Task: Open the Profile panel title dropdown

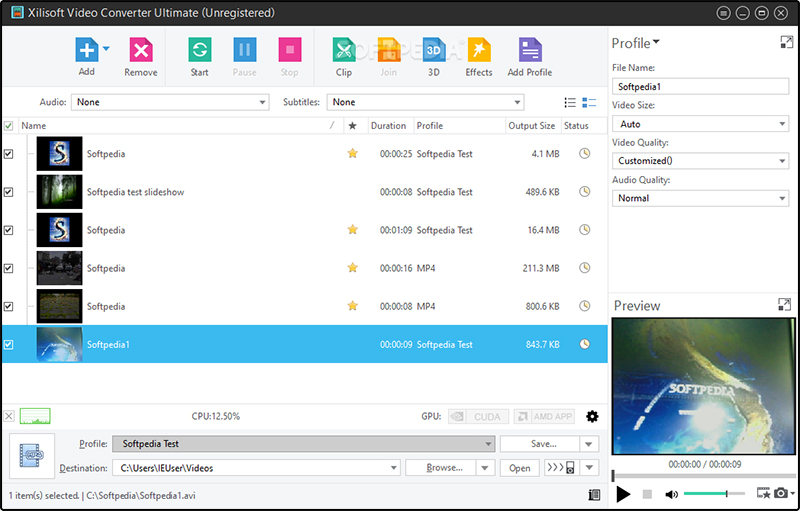Action: pyautogui.click(x=656, y=42)
